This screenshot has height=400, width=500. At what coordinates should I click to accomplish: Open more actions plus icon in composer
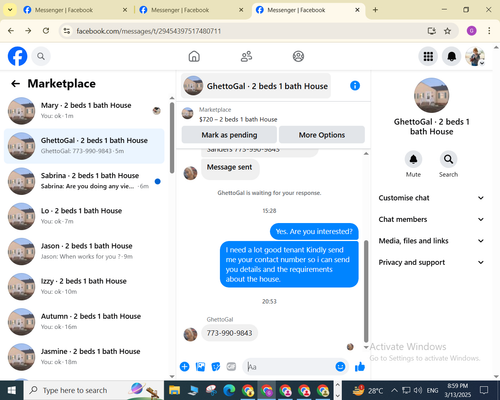184,367
